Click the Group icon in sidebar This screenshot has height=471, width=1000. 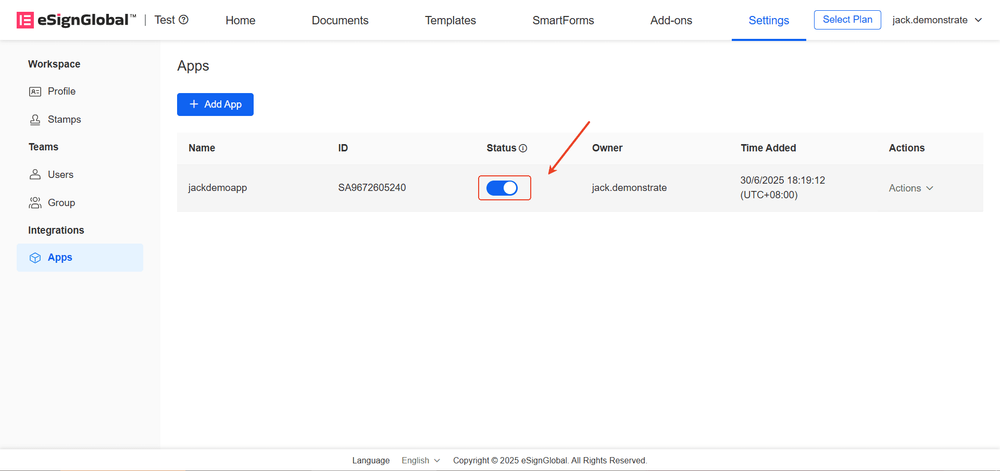click(x=35, y=202)
